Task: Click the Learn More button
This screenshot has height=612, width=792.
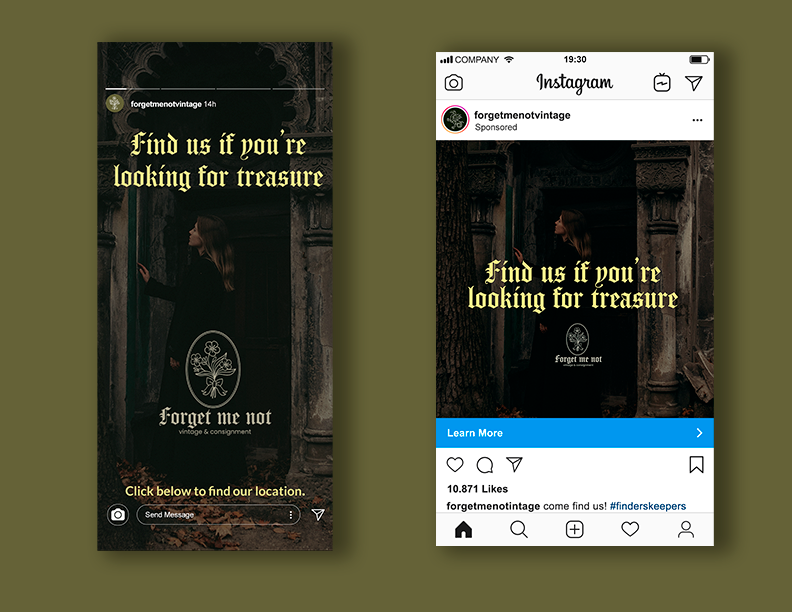Action: 575,433
